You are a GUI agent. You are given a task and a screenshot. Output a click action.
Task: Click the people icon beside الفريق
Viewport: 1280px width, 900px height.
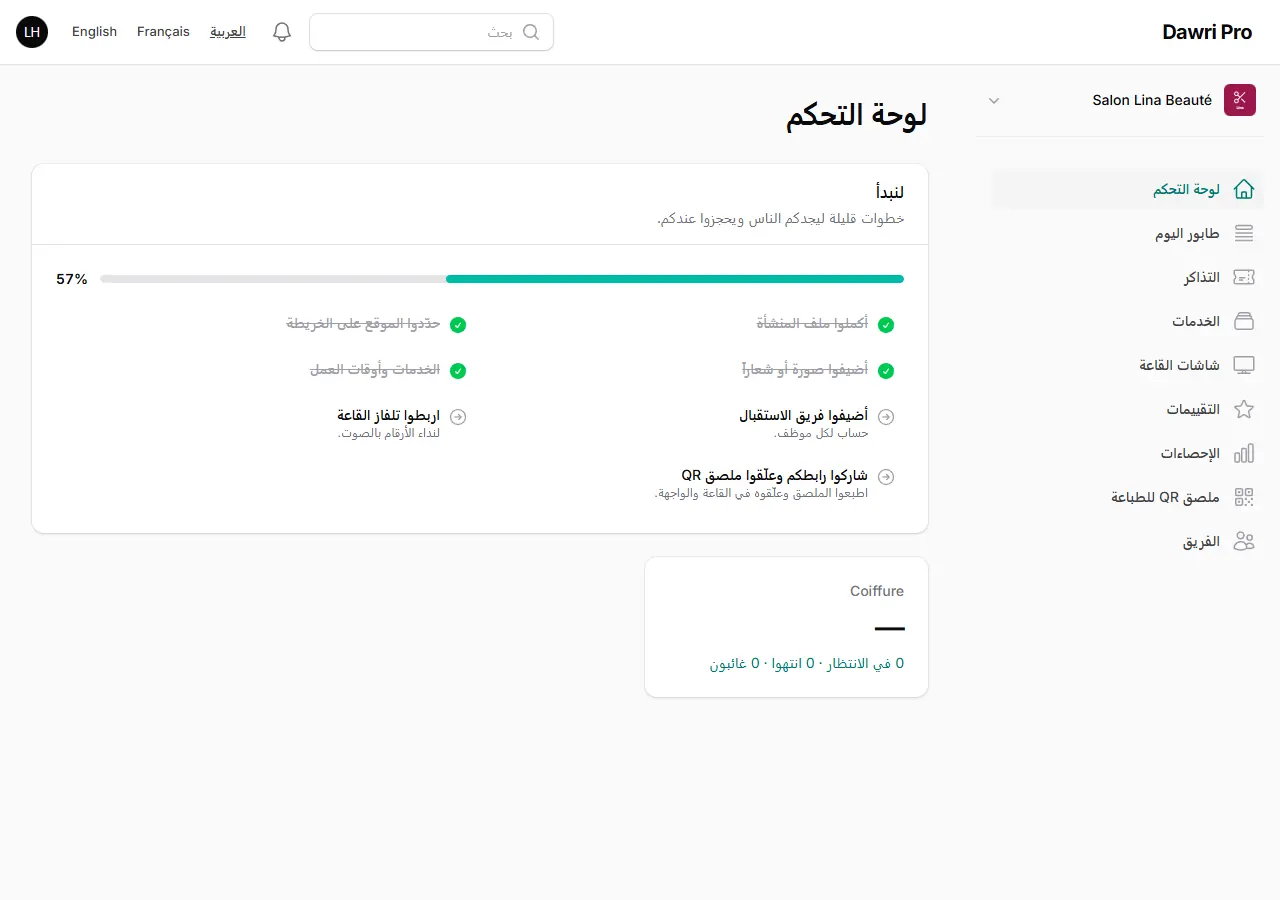pos(1244,541)
